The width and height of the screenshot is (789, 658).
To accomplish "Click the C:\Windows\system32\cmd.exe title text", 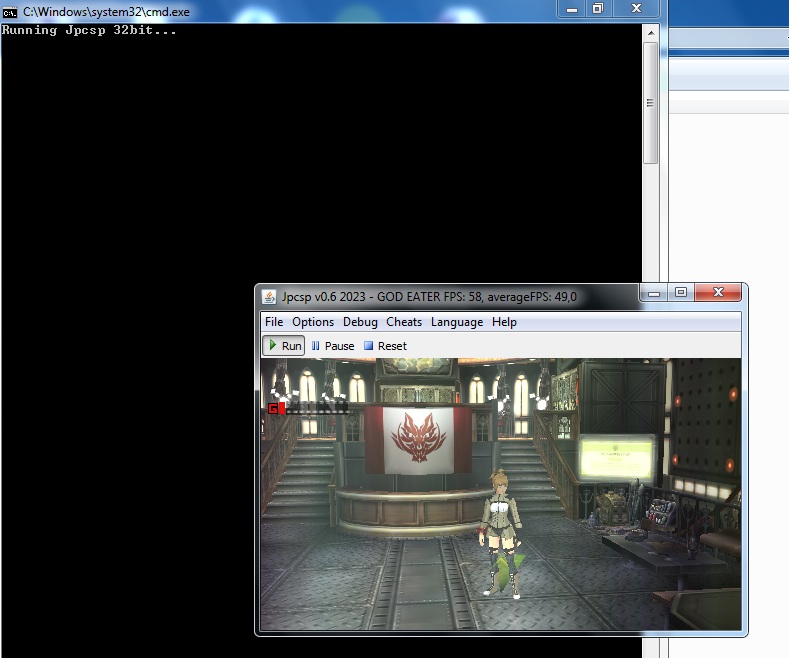I will tap(106, 12).
